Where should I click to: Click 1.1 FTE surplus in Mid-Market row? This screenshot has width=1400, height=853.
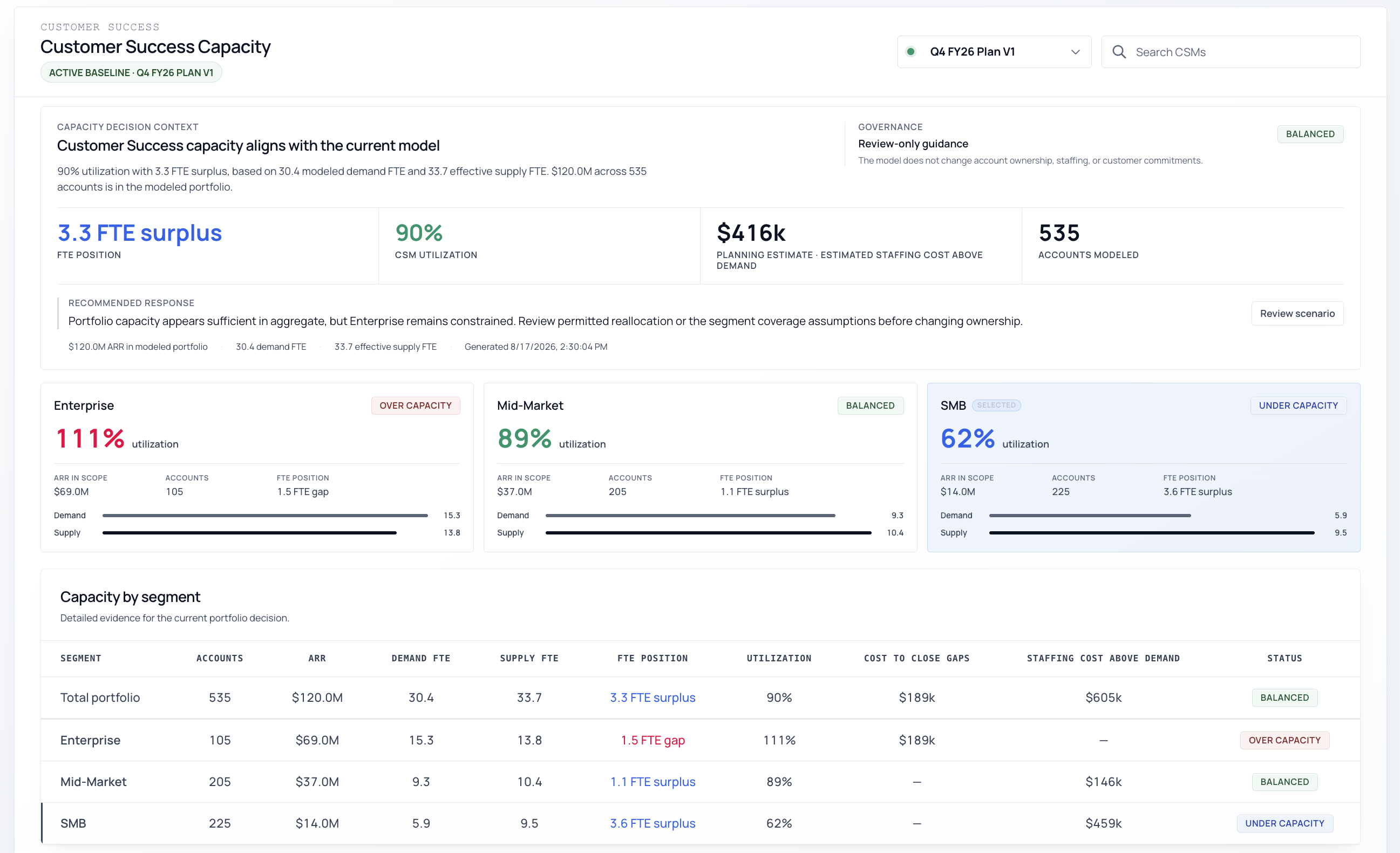click(x=653, y=781)
